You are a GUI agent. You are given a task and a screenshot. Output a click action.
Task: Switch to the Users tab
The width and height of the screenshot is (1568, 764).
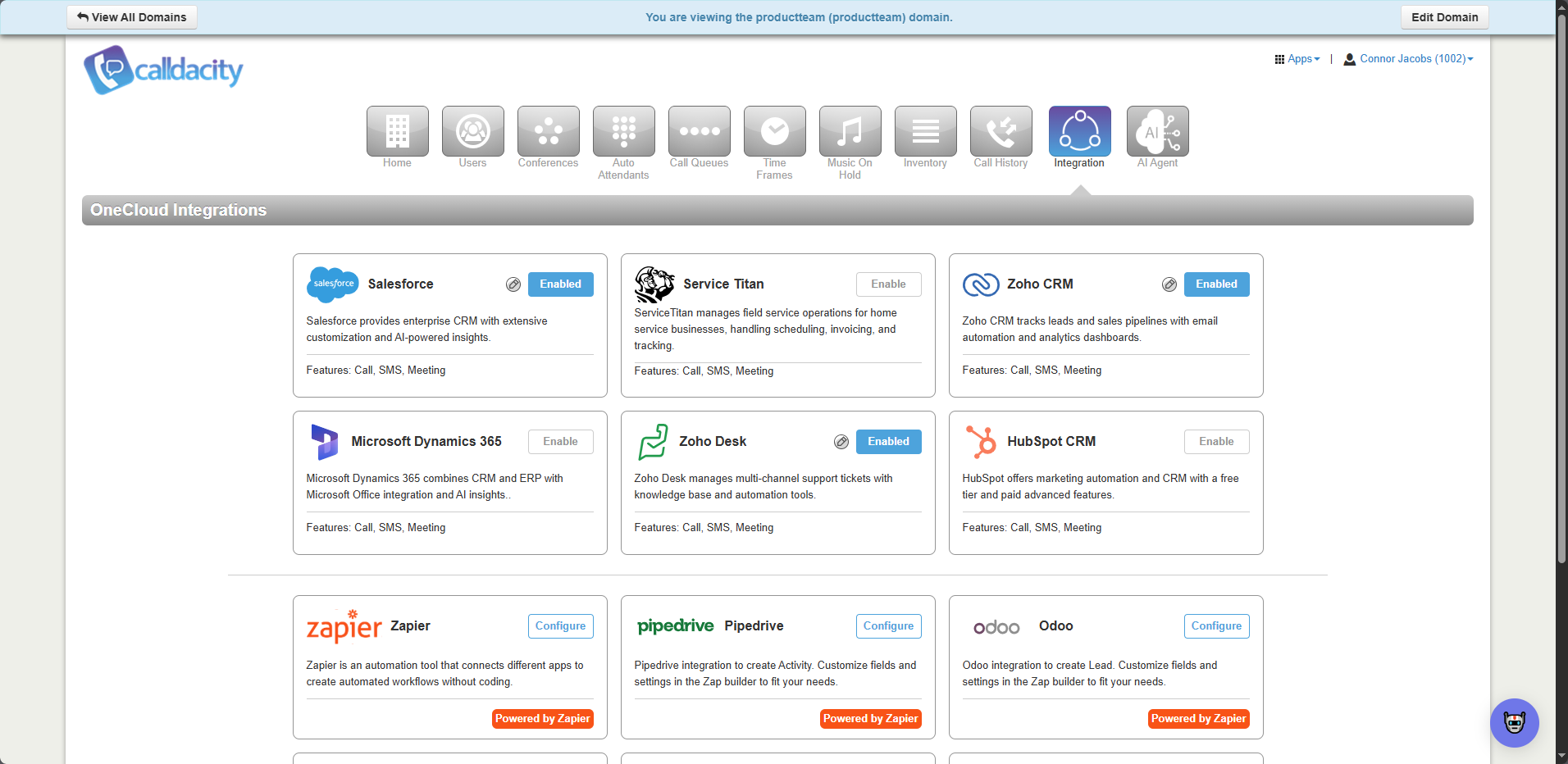point(472,131)
